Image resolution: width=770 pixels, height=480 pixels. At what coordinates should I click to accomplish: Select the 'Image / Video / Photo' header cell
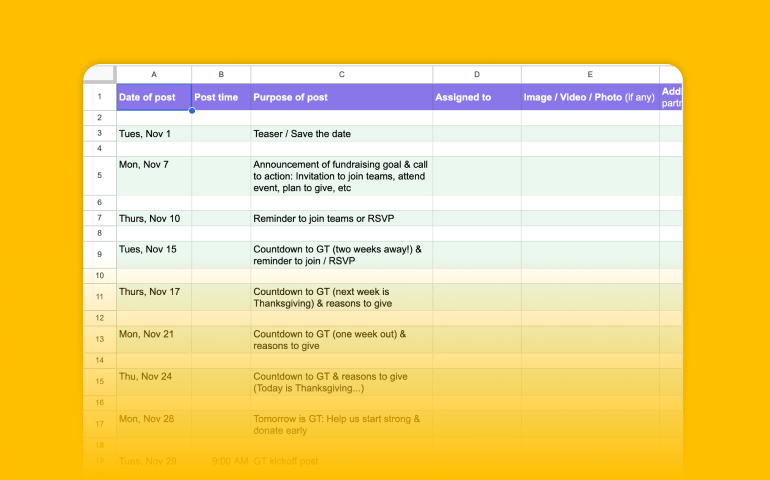point(590,97)
